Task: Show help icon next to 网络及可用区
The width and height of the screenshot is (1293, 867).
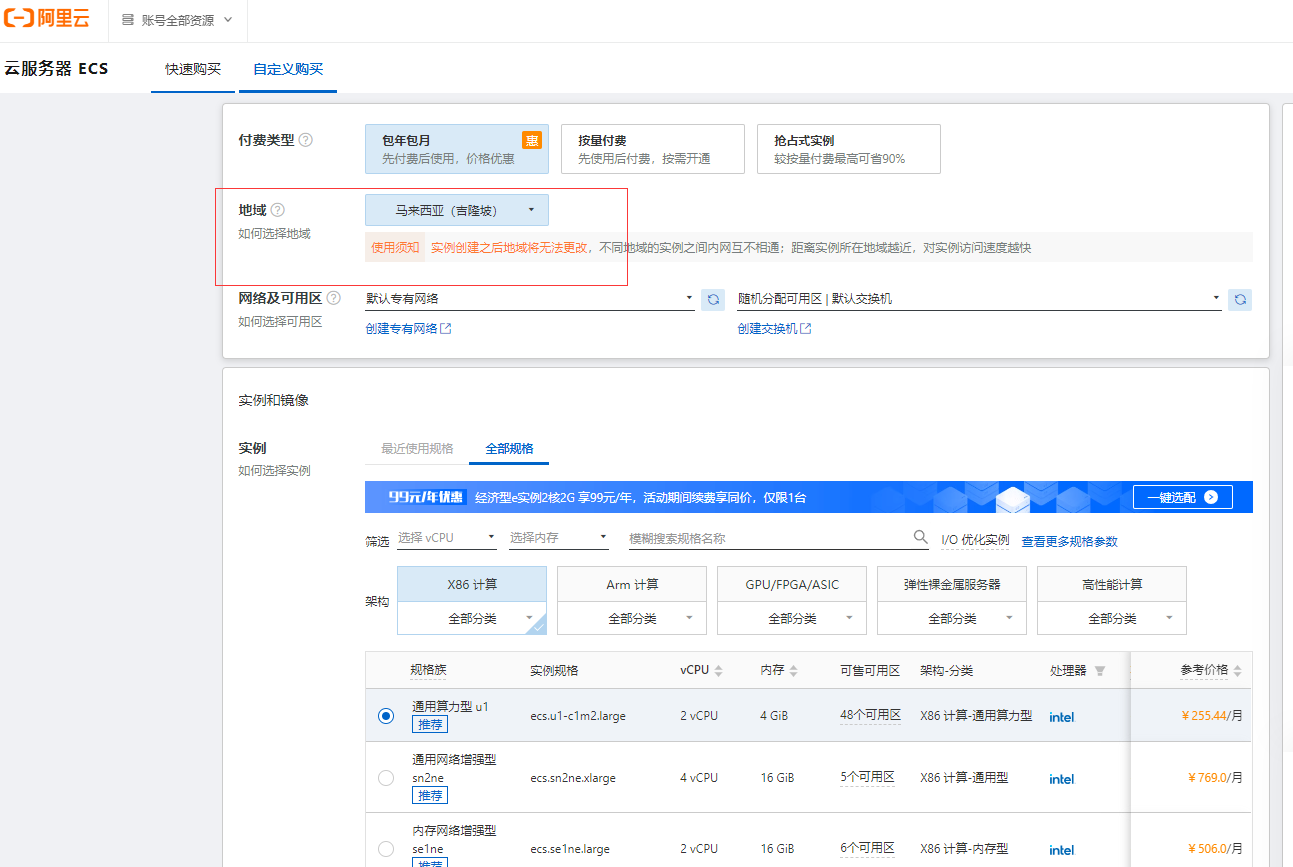Action: [334, 298]
